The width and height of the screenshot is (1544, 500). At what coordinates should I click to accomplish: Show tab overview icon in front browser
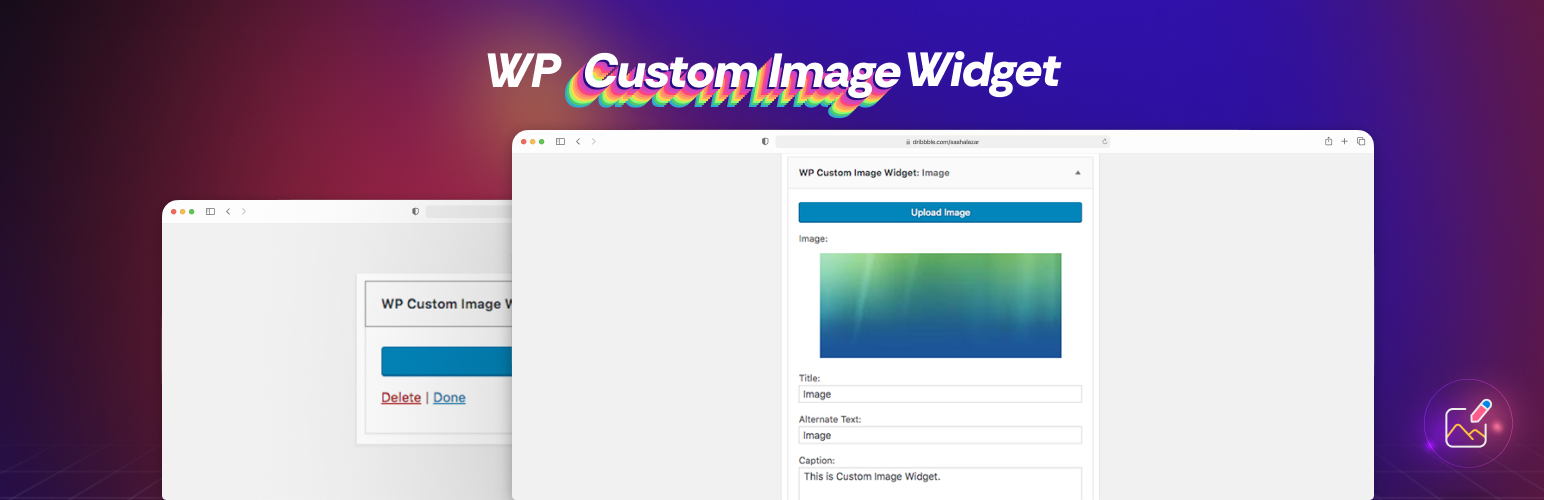click(x=1361, y=142)
